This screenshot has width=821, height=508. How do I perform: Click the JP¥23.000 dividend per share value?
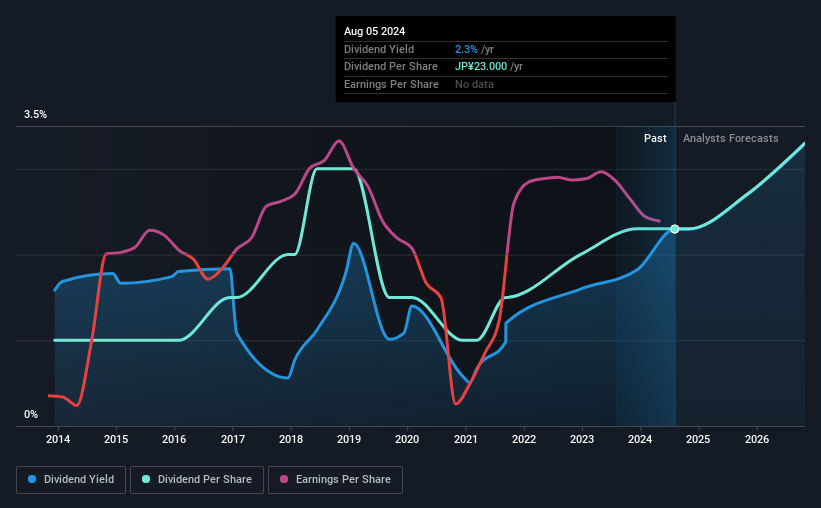(x=481, y=67)
